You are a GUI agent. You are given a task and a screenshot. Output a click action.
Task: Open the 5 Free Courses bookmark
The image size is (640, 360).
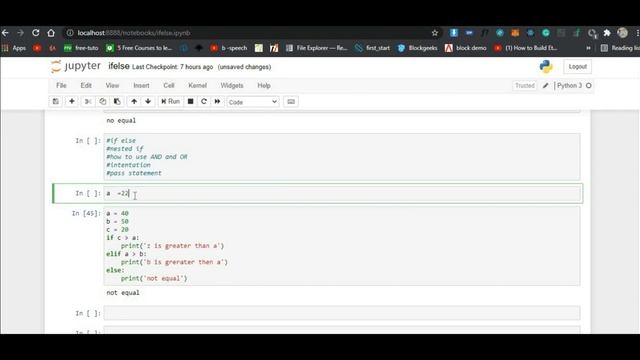pyautogui.click(x=139, y=48)
